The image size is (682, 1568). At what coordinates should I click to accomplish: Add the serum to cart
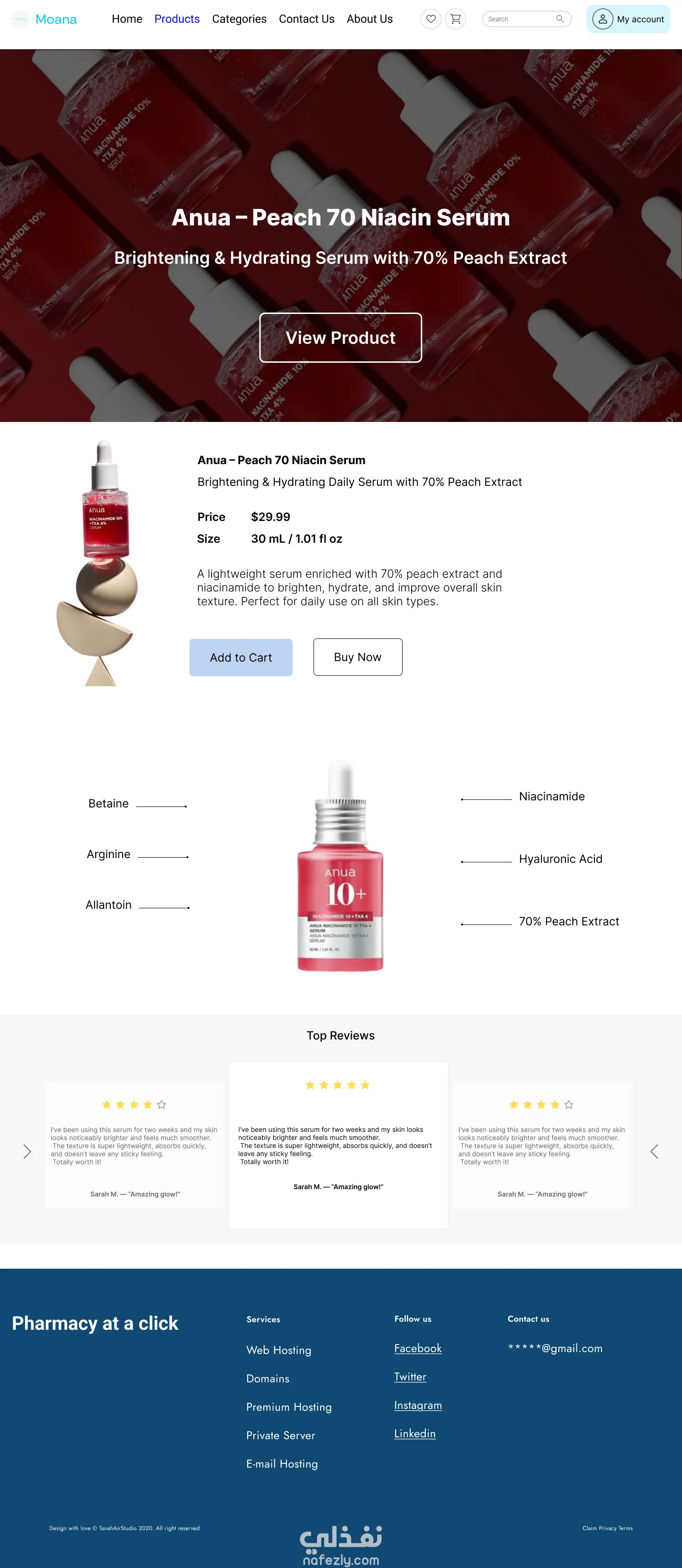pyautogui.click(x=241, y=657)
